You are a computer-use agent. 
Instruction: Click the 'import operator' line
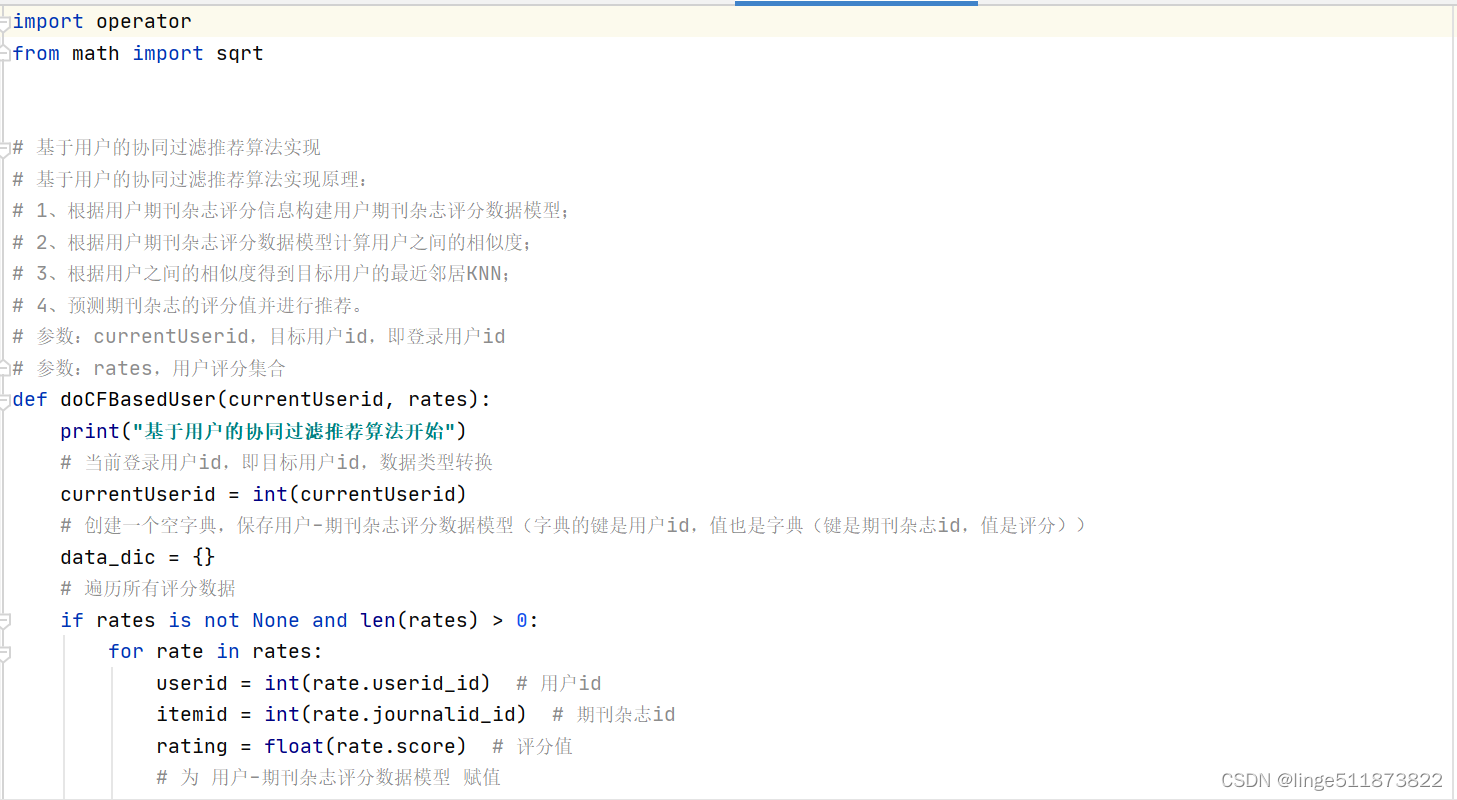pos(102,21)
